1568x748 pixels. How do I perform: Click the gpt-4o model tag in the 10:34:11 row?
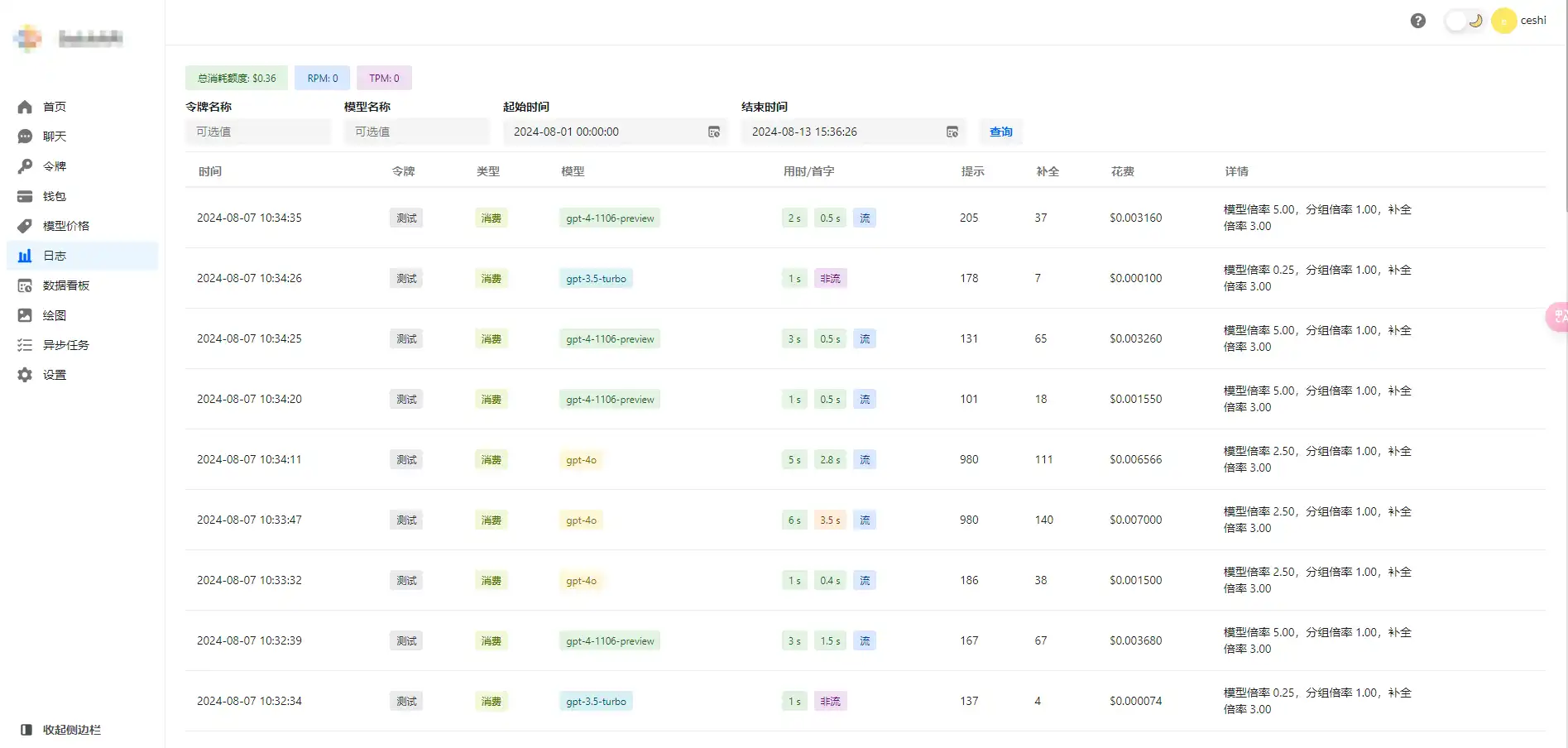click(x=581, y=460)
